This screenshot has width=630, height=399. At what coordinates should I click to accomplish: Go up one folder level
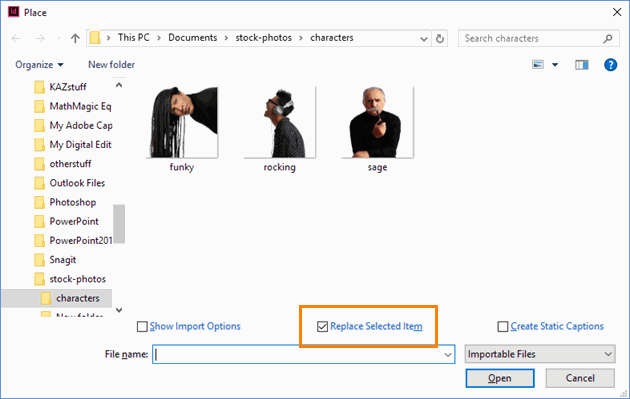tap(75, 39)
